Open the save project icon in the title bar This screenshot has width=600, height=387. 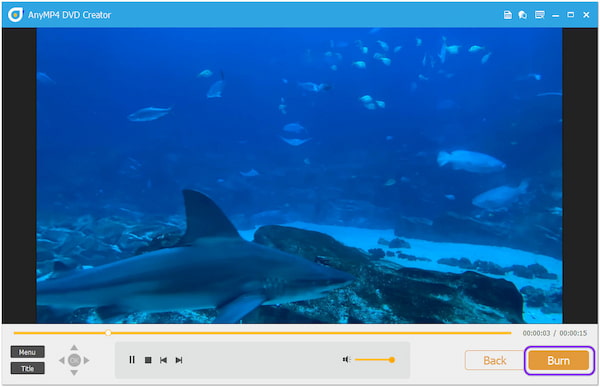pos(508,15)
